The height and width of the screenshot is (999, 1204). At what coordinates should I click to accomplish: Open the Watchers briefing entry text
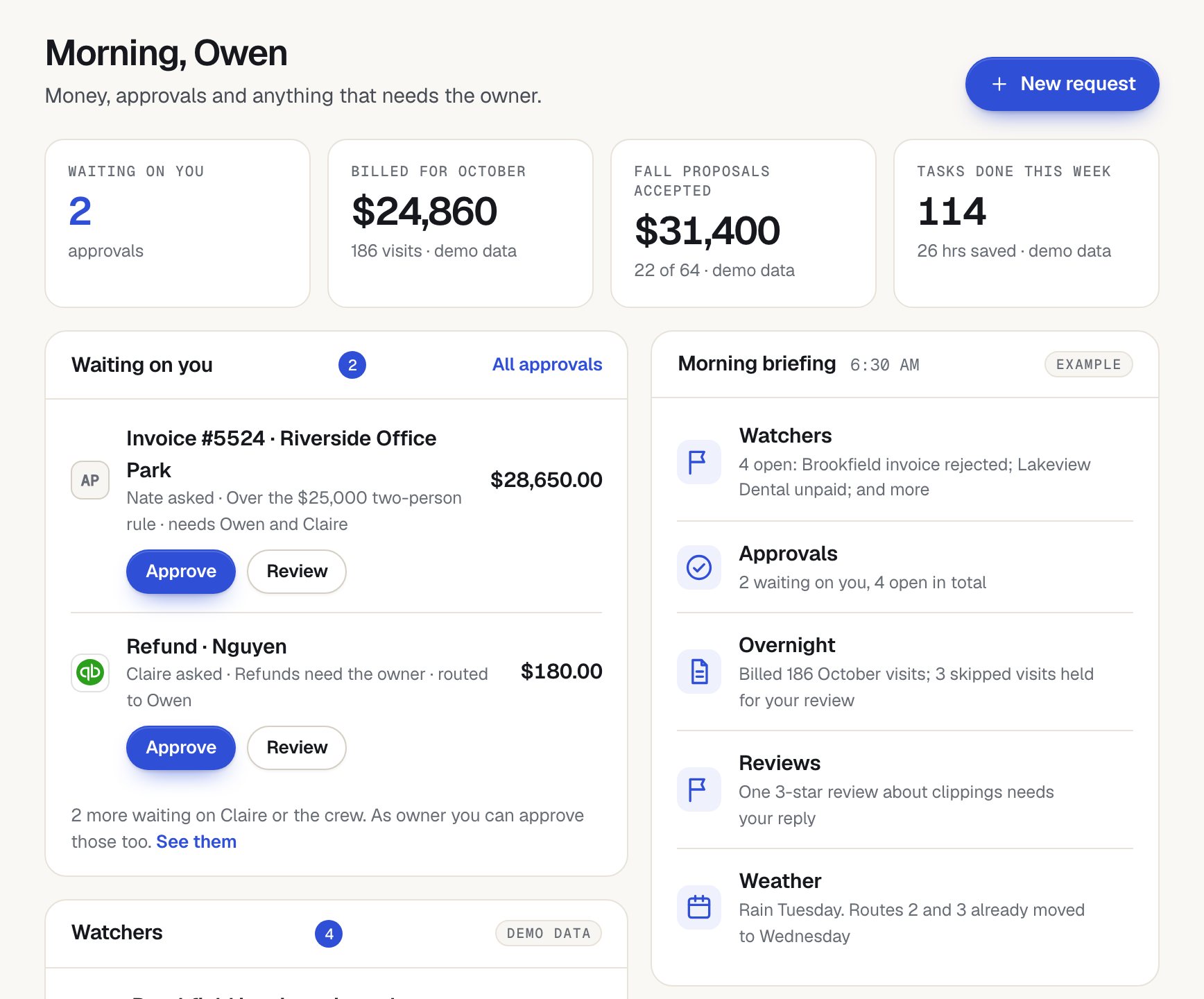(915, 463)
